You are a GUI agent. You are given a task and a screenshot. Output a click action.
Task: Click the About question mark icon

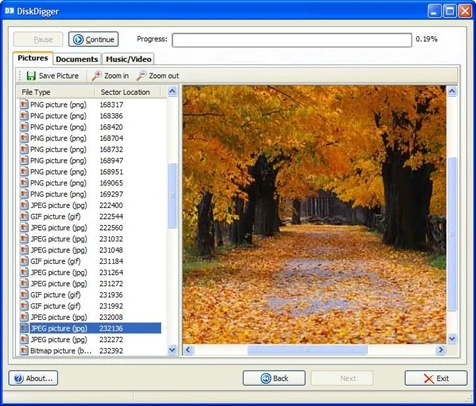(19, 378)
